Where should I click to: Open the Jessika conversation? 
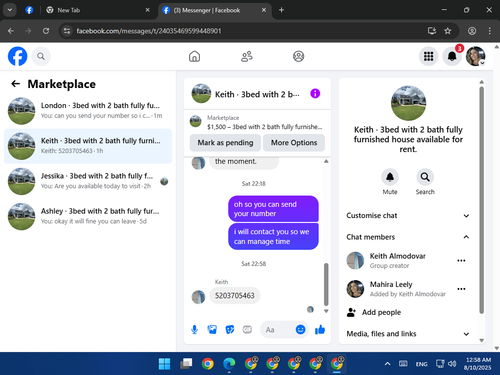click(x=88, y=181)
